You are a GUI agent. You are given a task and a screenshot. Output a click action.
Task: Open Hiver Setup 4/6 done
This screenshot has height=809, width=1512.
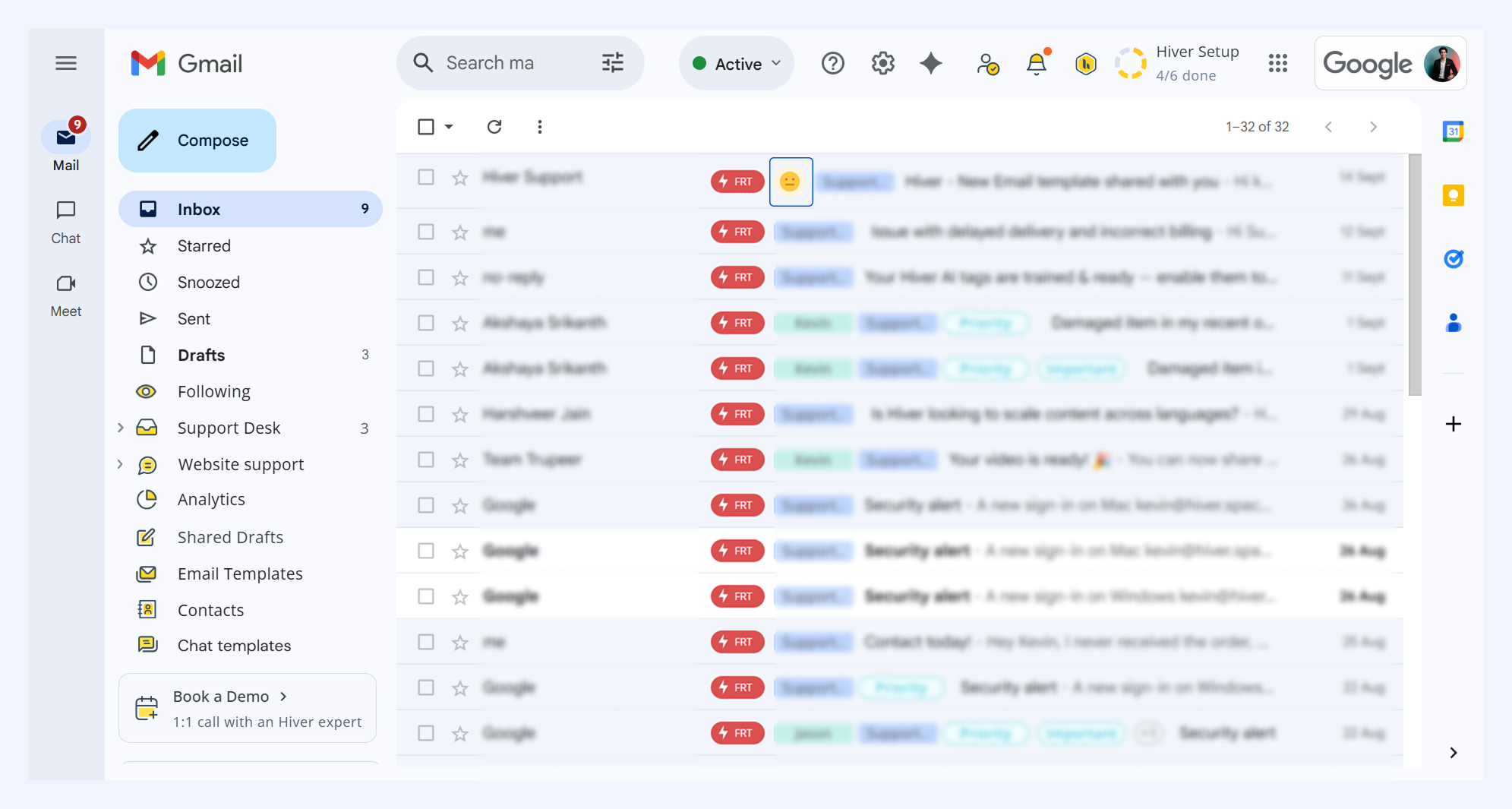[x=1178, y=64]
